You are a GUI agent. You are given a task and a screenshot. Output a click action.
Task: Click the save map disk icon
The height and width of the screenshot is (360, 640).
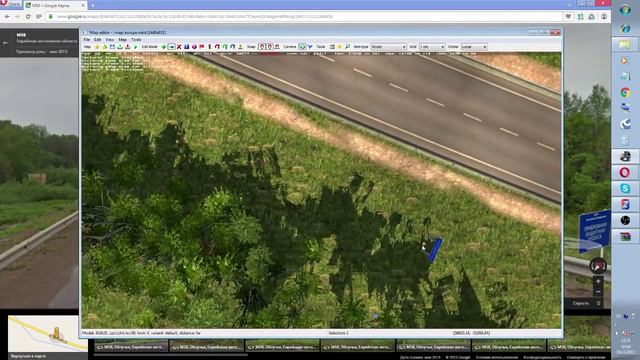(x=112, y=47)
